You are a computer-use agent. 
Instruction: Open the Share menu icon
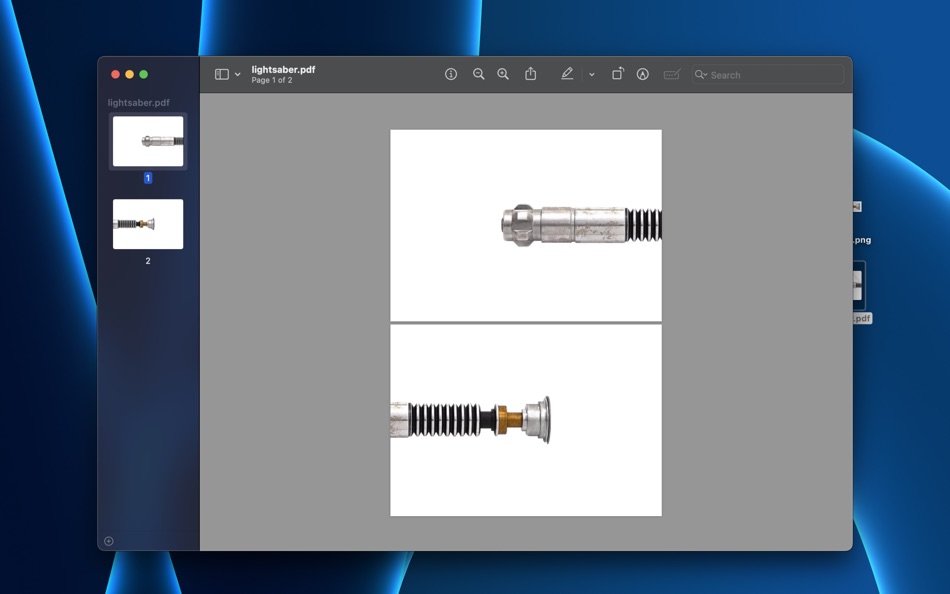point(531,73)
